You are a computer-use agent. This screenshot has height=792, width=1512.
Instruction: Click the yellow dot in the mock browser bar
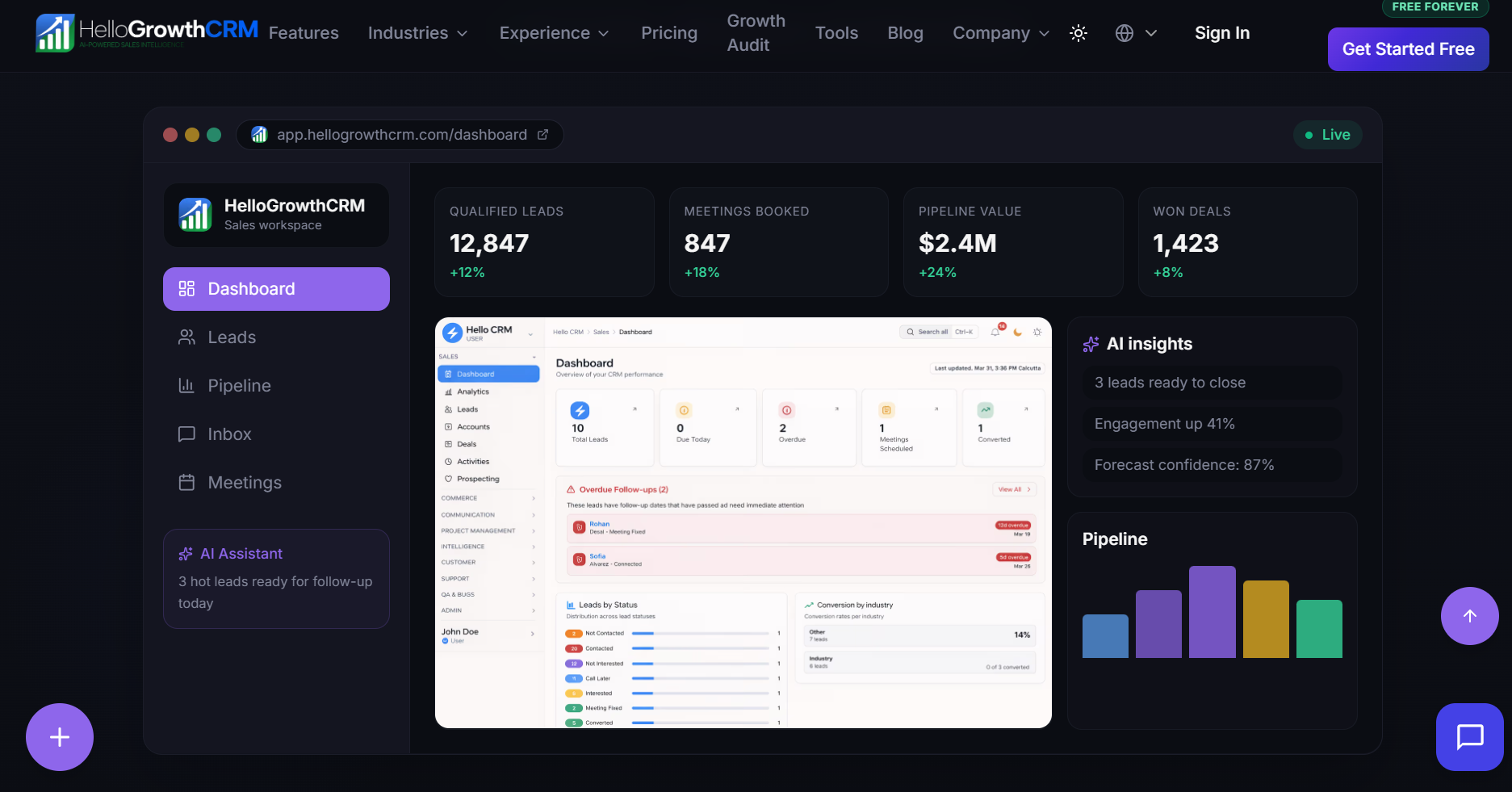[192, 135]
